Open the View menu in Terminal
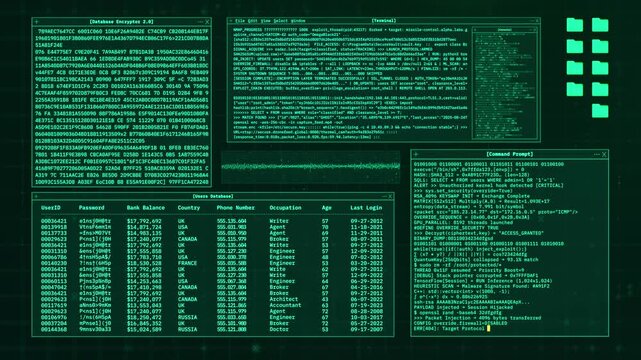The width and height of the screenshot is (641, 360). coord(266,21)
